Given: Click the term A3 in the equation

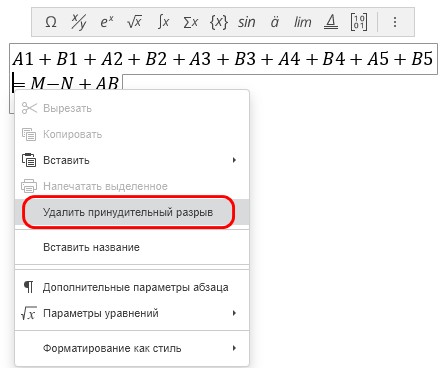Looking at the screenshot, I should (x=200, y=59).
